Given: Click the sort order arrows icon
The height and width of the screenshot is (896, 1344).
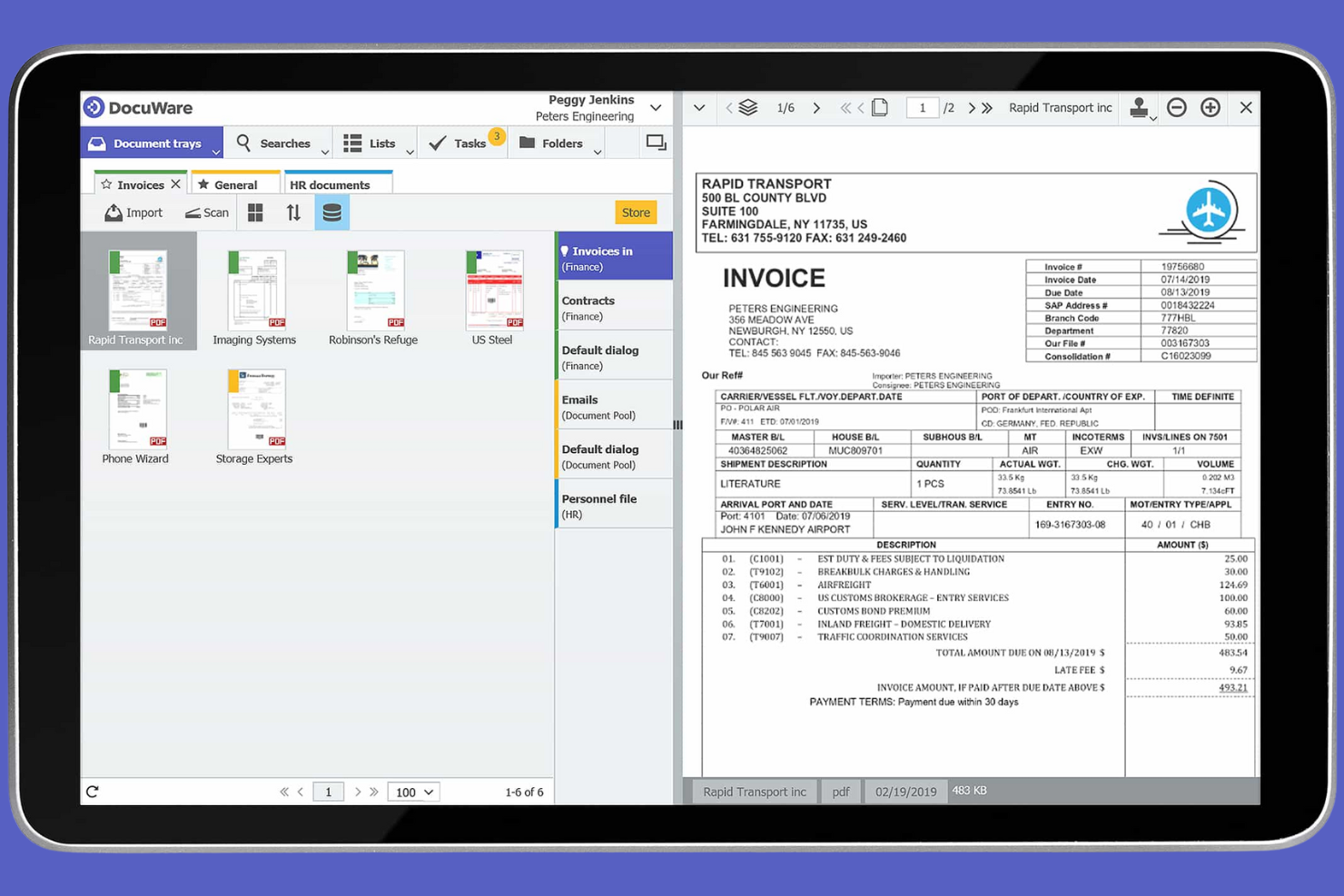Looking at the screenshot, I should [293, 212].
